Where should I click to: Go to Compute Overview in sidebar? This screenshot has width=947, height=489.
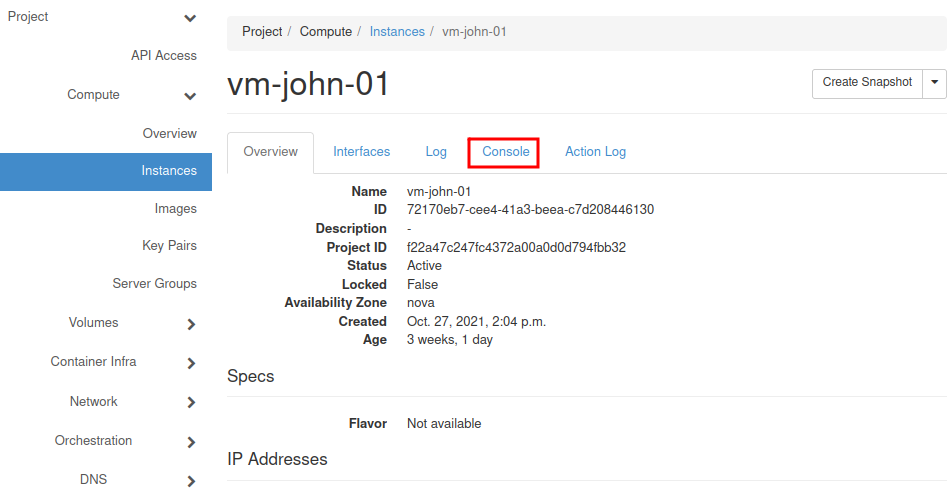pos(170,134)
